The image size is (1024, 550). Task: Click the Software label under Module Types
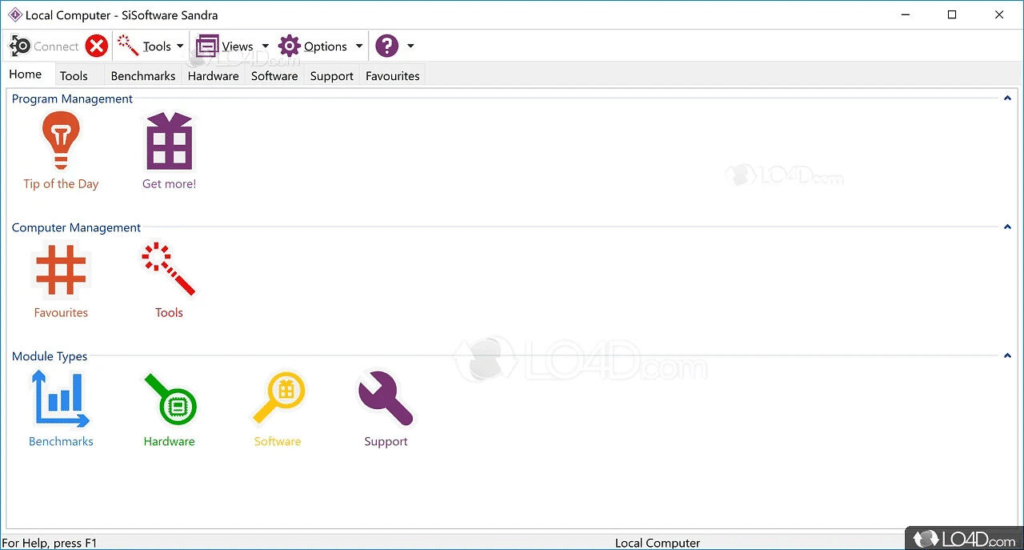click(x=278, y=441)
